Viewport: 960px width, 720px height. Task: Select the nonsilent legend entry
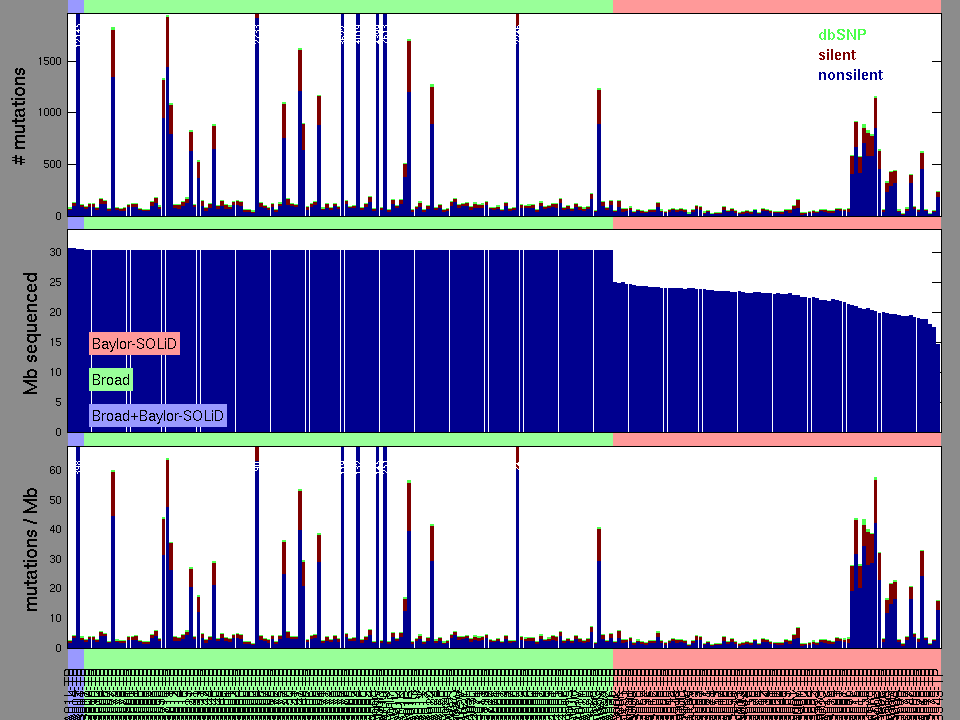[850, 75]
